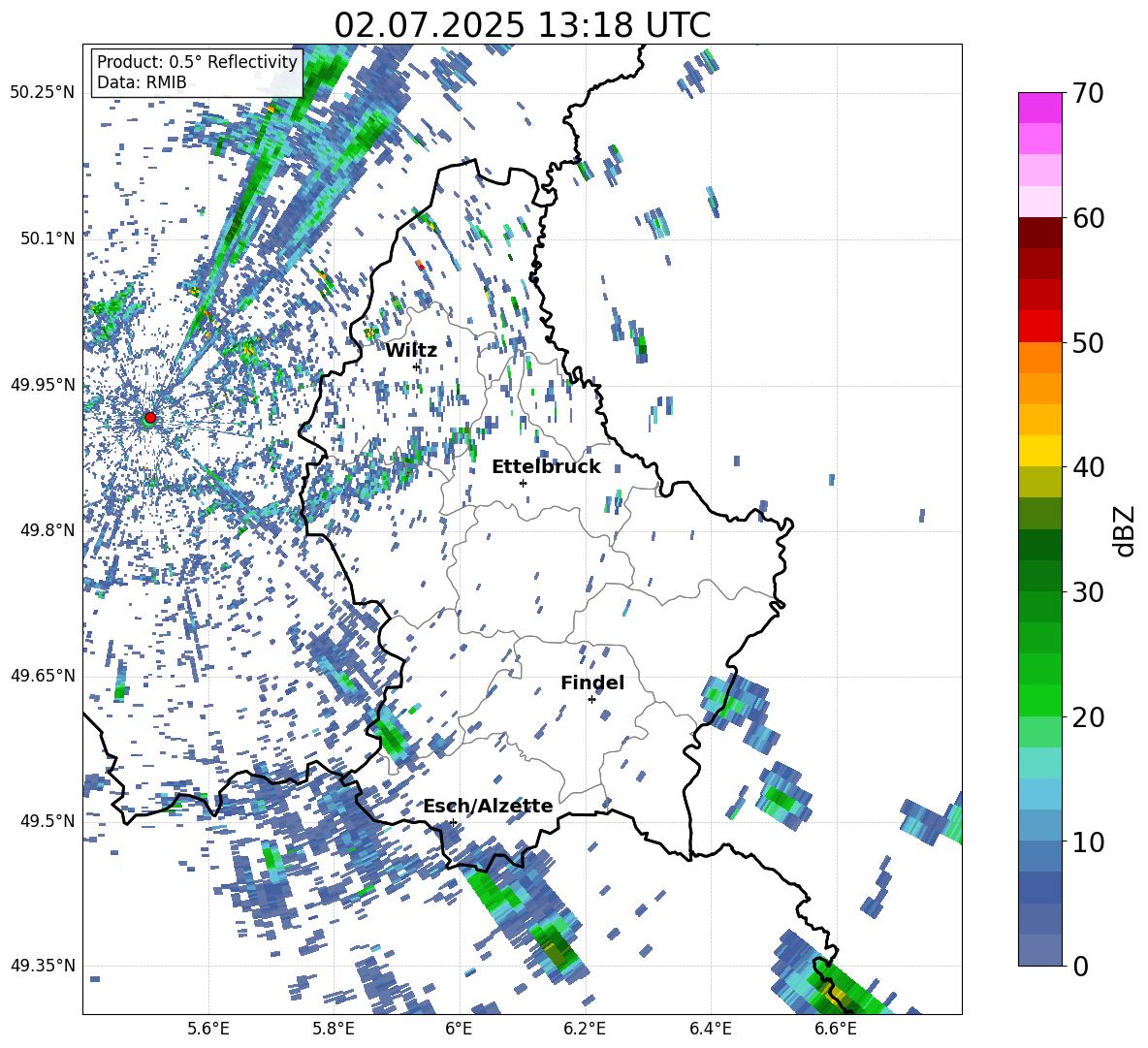
Task: Click the 50.25°N latitude label
Action: pos(43,93)
